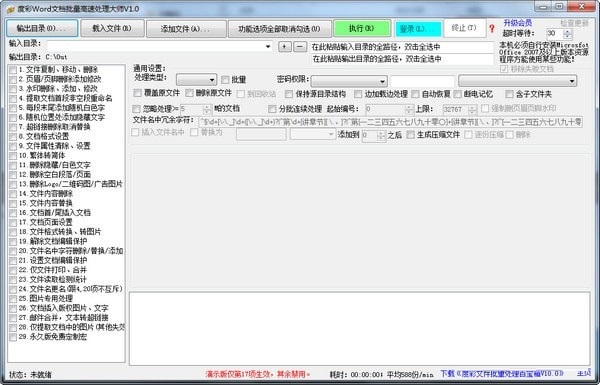This screenshot has width=600, height=385.
Task: Click the 耗时 elapsed time status text
Action: tap(382, 374)
